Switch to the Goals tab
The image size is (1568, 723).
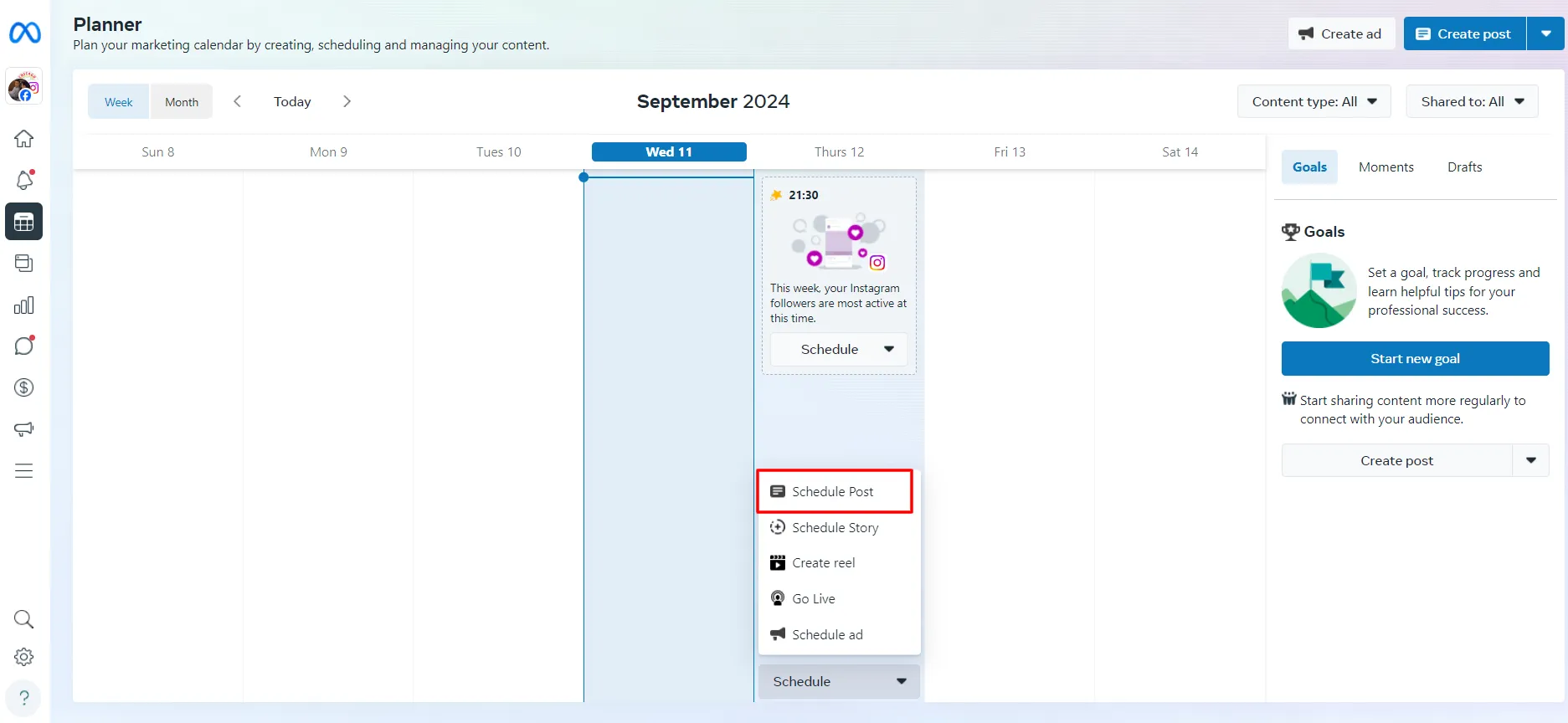[1309, 167]
